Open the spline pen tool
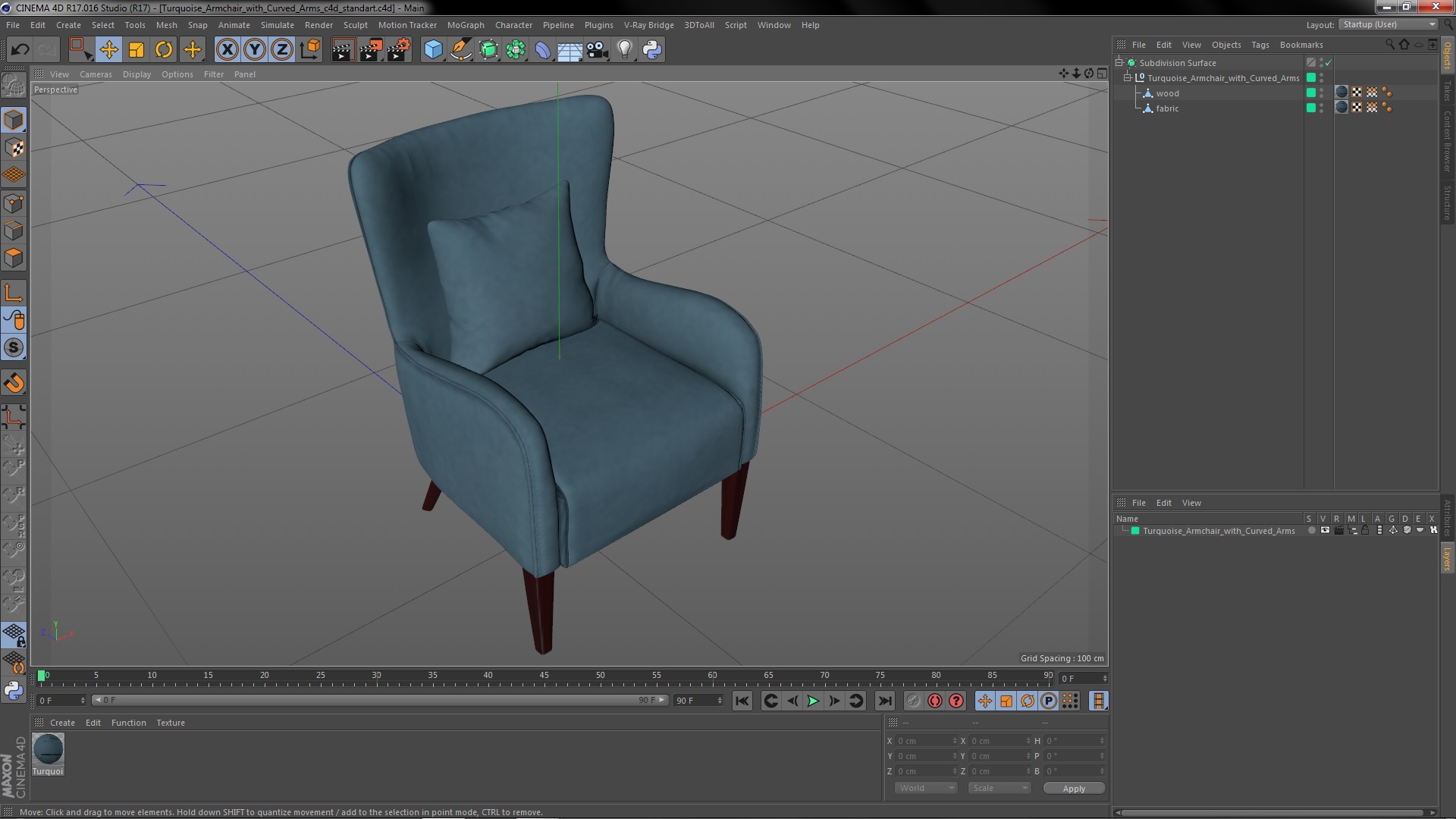The image size is (1456, 819). (461, 50)
